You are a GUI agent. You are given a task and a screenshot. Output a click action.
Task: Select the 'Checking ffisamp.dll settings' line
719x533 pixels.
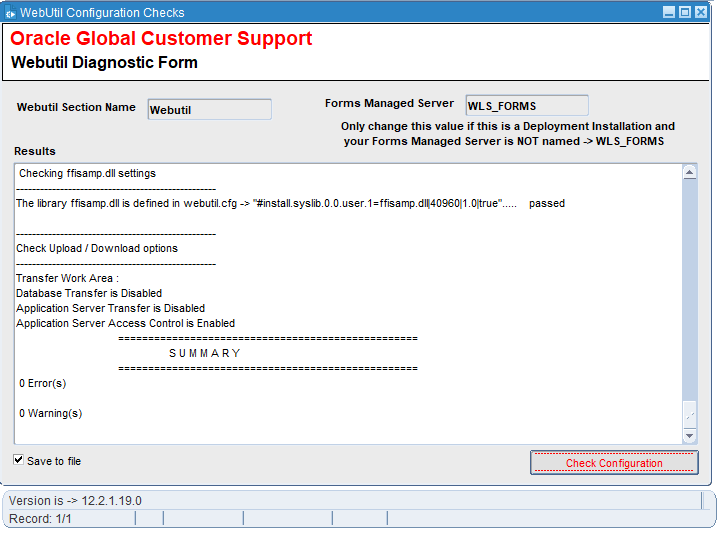click(x=87, y=173)
